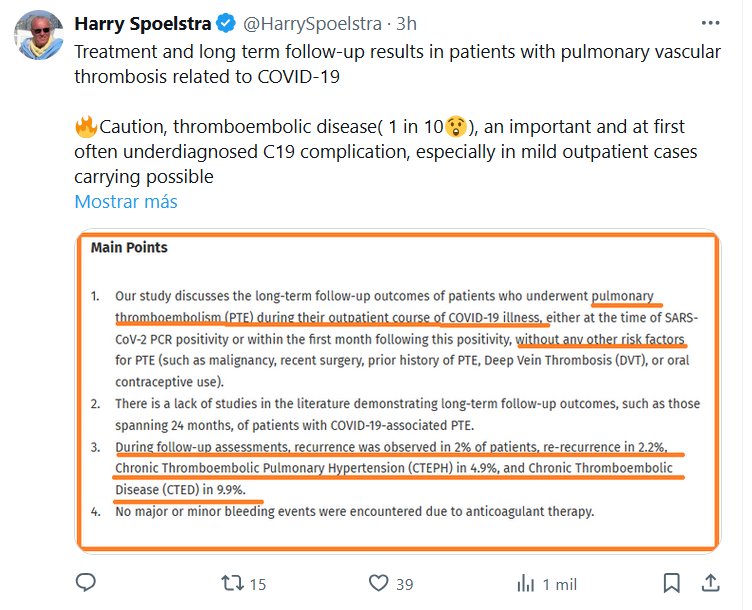Click the fire emoji in tweet text
The width and height of the screenshot is (752, 610).
point(85,128)
